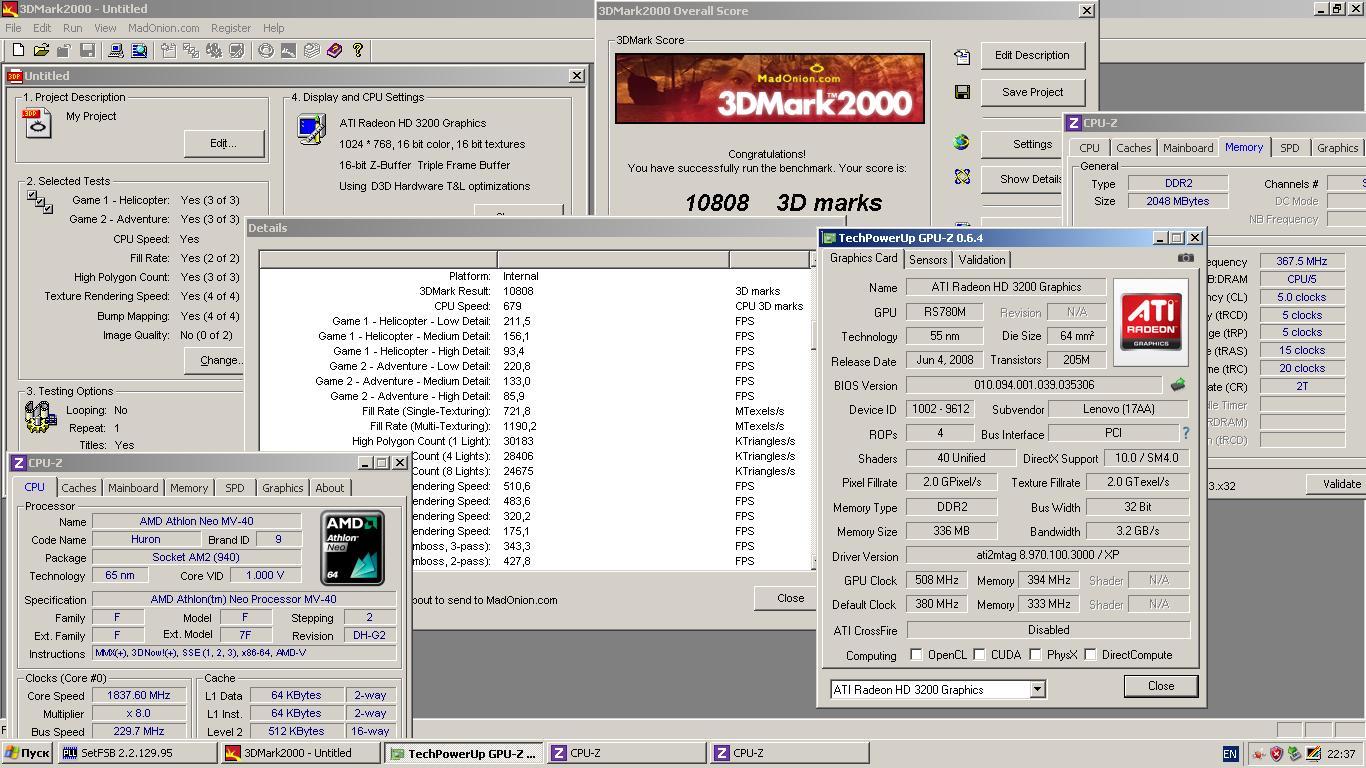Viewport: 1366px width, 768px height.
Task: Click the BIOS save chip icon in GPU-Z
Action: pyautogui.click(x=1178, y=384)
